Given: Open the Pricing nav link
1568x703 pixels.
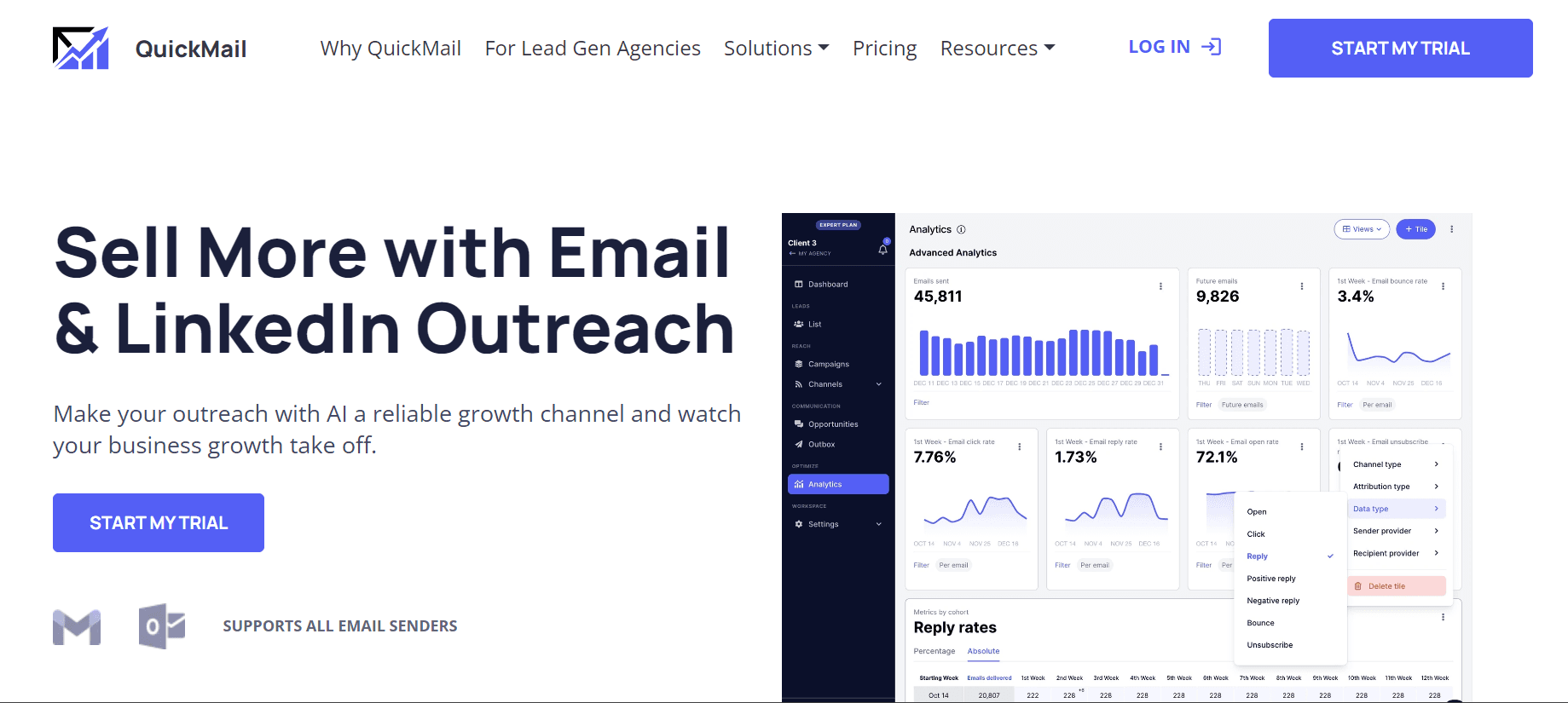Looking at the screenshot, I should click(885, 49).
